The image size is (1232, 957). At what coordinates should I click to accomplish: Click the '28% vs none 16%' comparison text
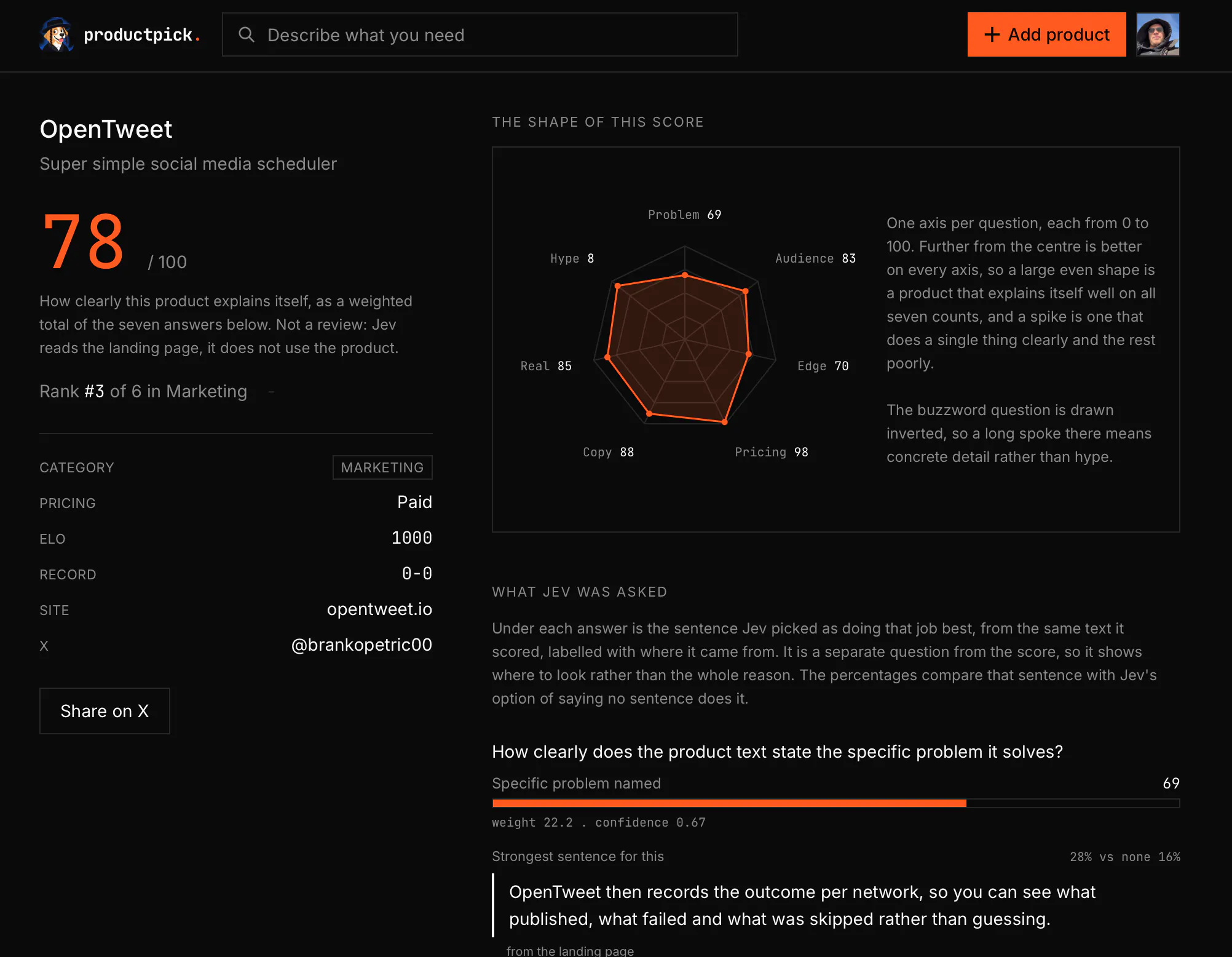point(1125,857)
